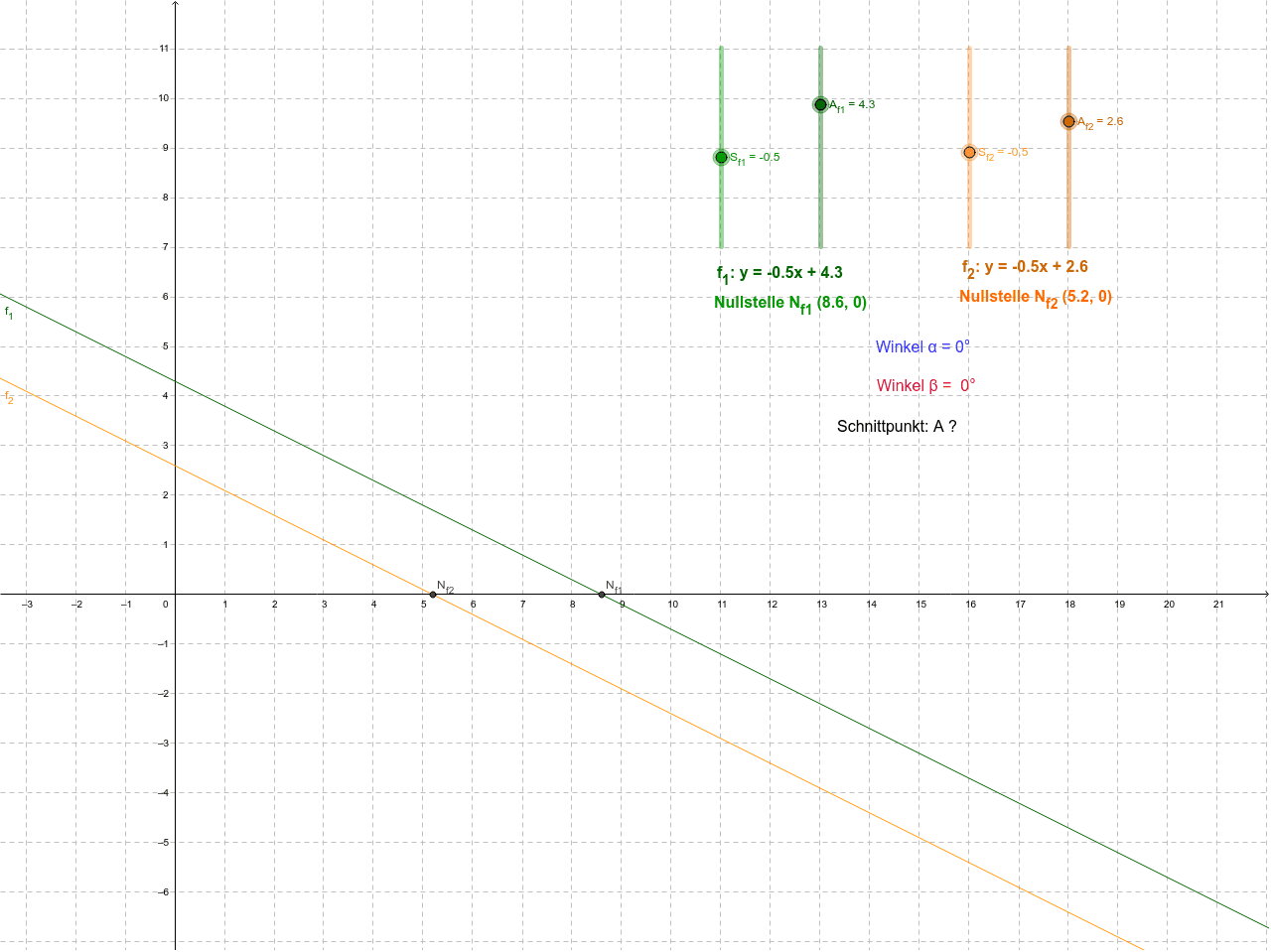Click the f1 line label at left edge
Image resolution: width=1271 pixels, height=952 pixels.
coord(9,313)
